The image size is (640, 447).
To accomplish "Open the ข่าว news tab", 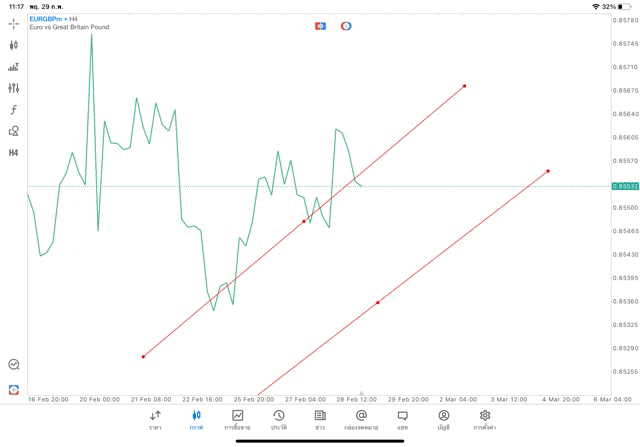I will click(320, 419).
